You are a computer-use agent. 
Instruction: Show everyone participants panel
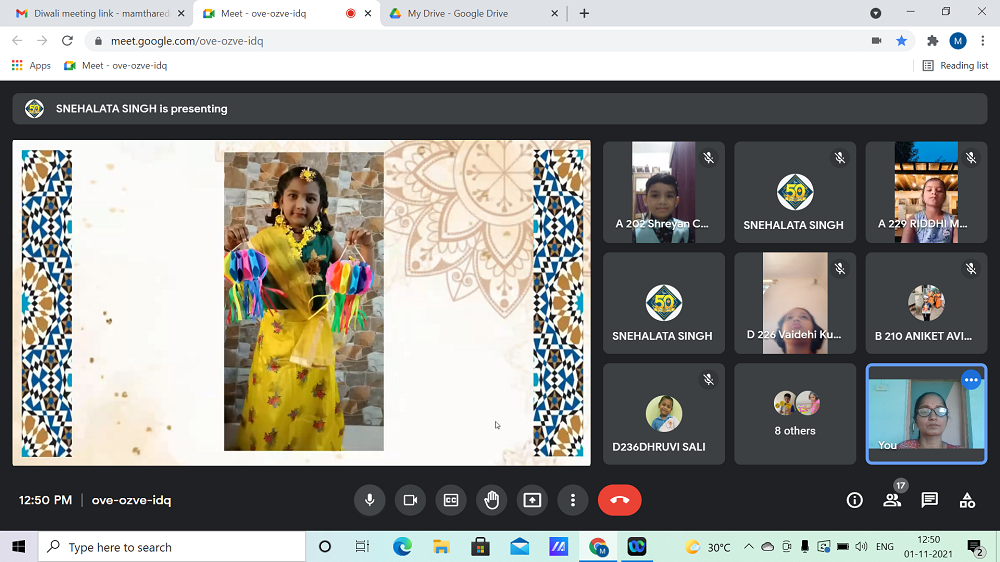click(892, 500)
